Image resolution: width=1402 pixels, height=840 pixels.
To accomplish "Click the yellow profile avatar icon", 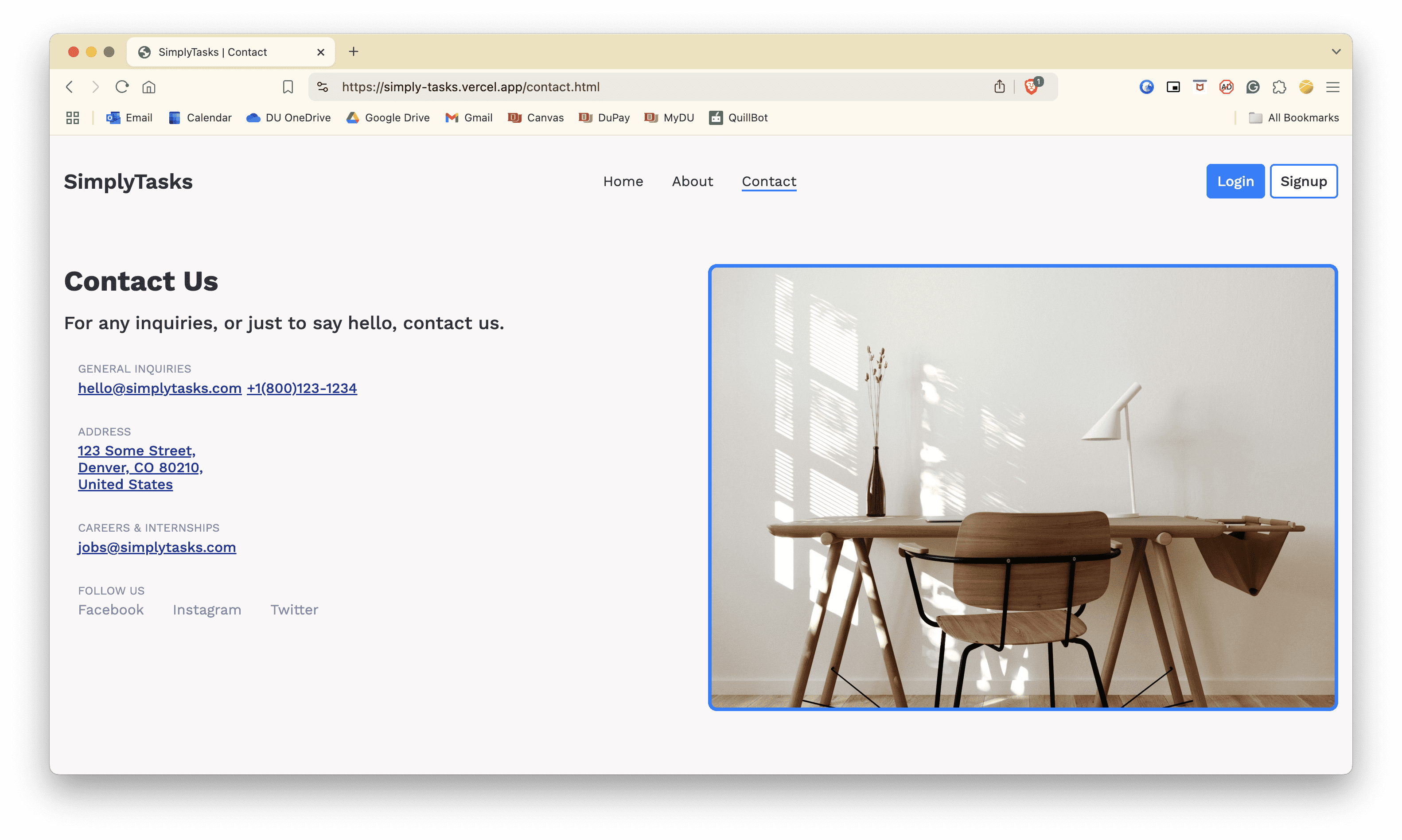I will click(1306, 86).
